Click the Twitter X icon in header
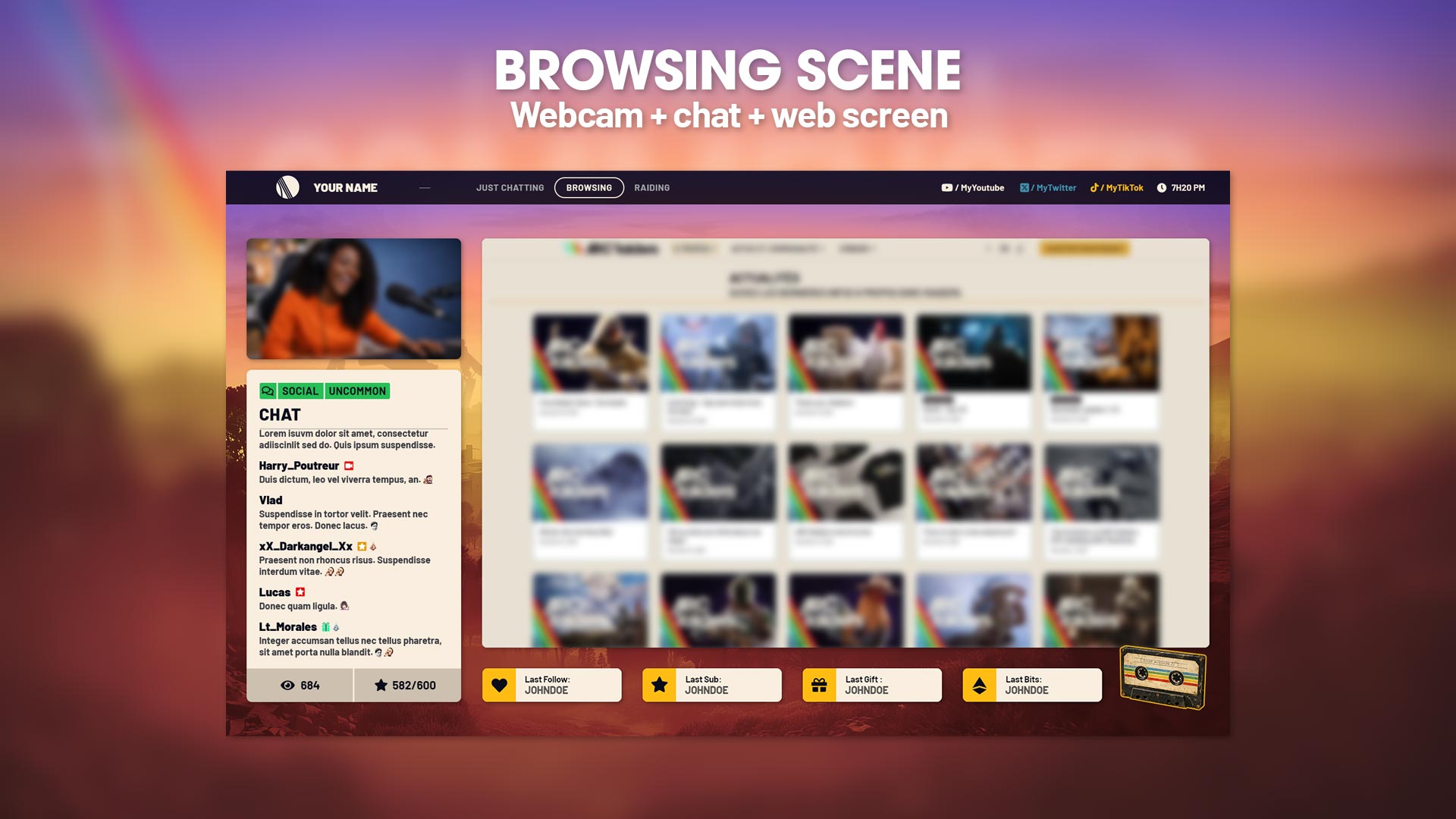 click(x=1024, y=188)
